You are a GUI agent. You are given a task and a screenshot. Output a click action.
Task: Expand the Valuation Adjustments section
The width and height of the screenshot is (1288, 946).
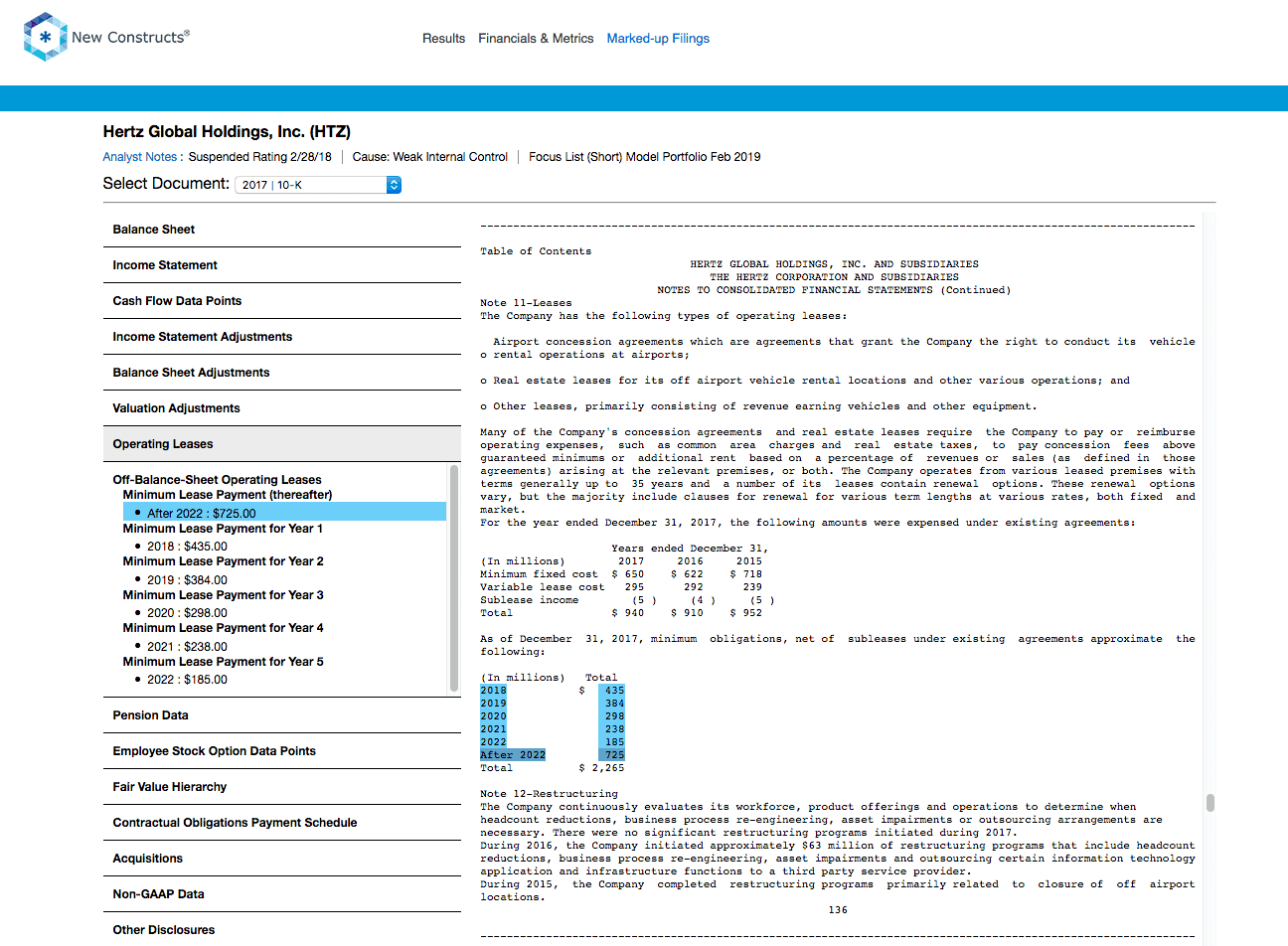pyautogui.click(x=282, y=408)
